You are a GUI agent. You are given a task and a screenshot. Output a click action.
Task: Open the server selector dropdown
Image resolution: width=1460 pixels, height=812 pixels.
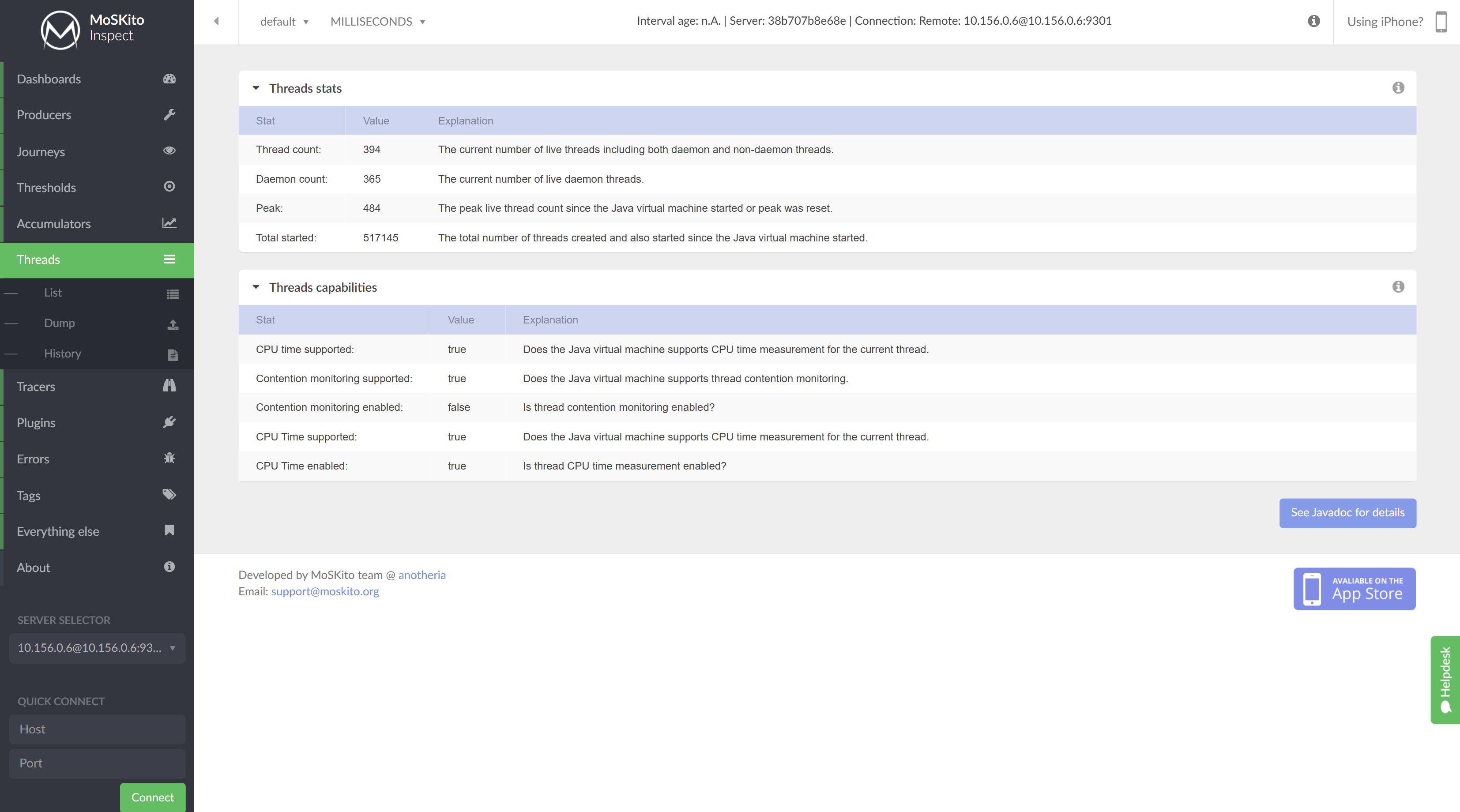(96, 648)
